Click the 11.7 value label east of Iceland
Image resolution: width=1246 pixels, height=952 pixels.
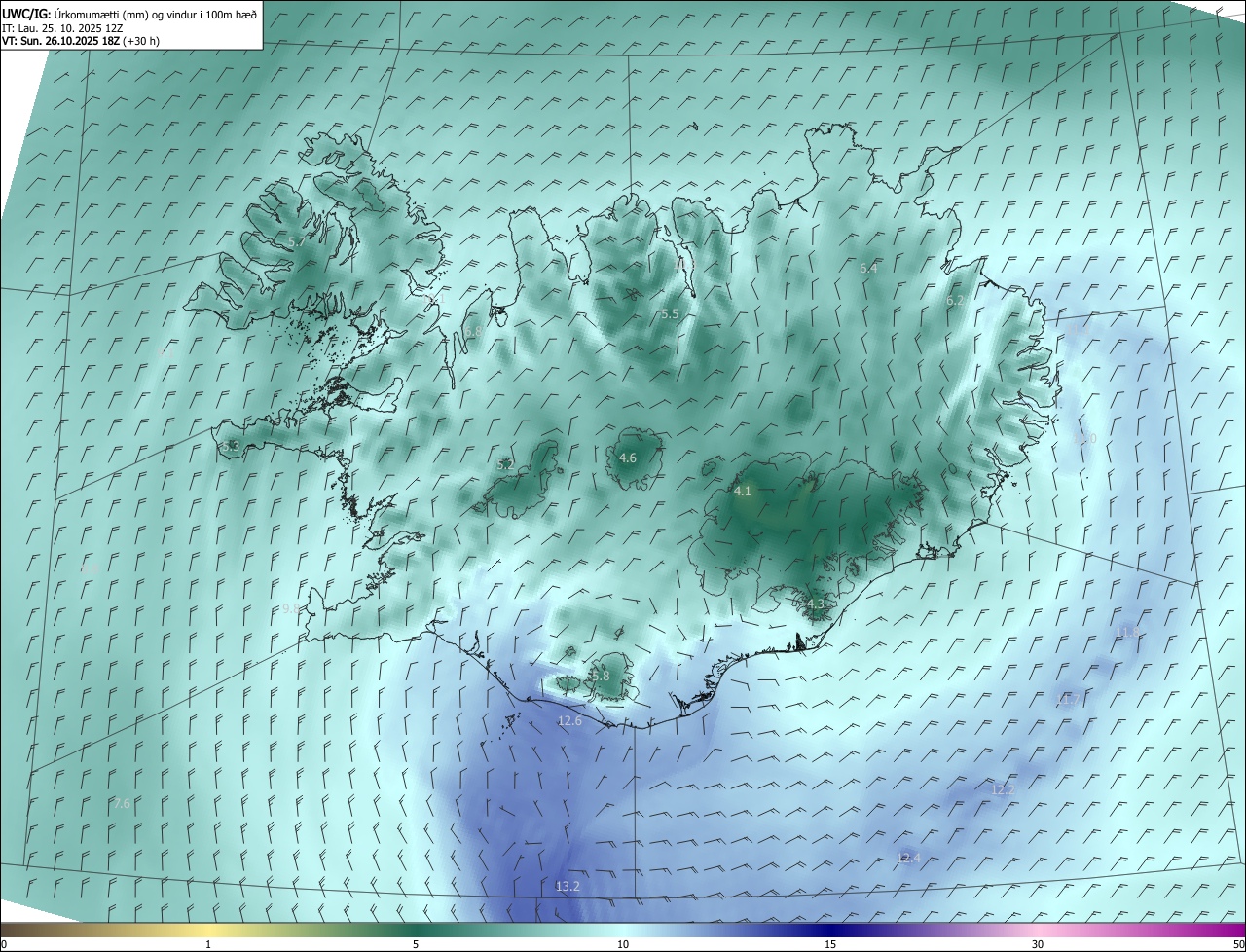click(1070, 699)
